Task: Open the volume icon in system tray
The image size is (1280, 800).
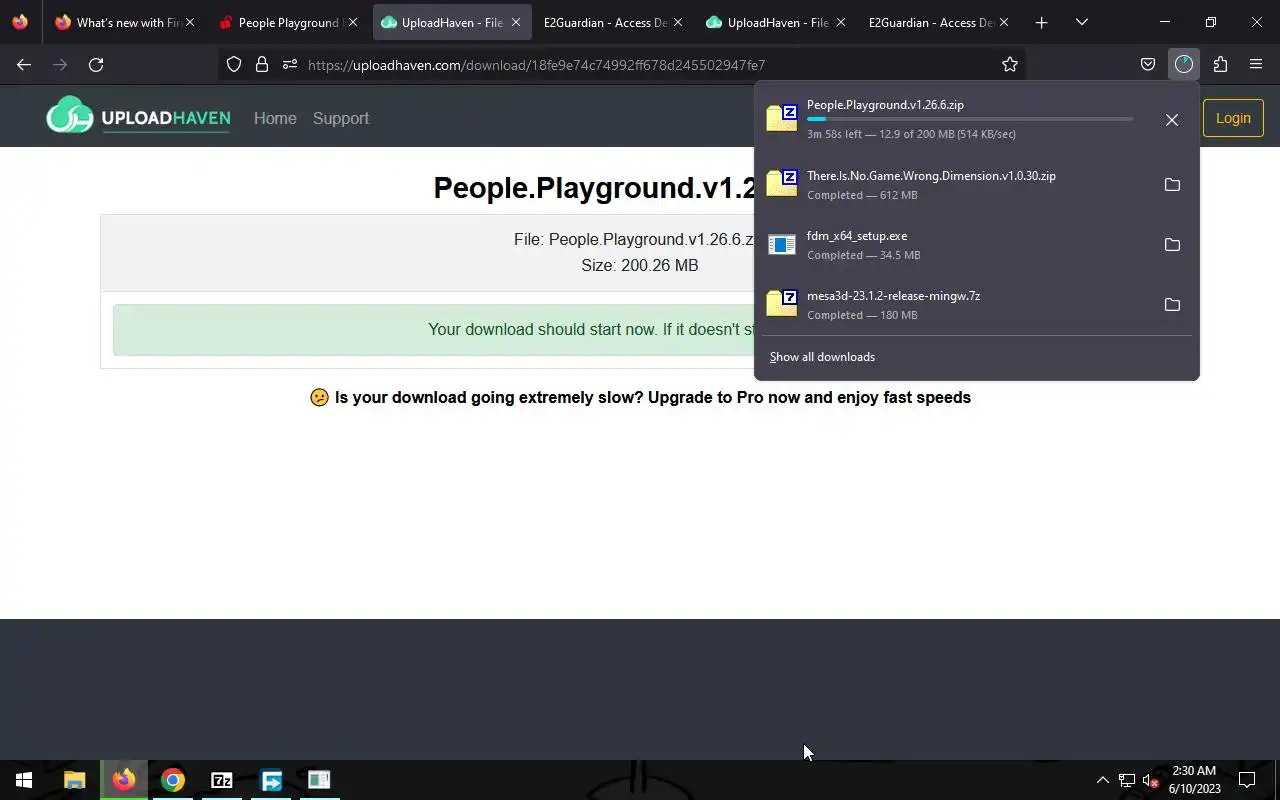Action: (1150, 780)
